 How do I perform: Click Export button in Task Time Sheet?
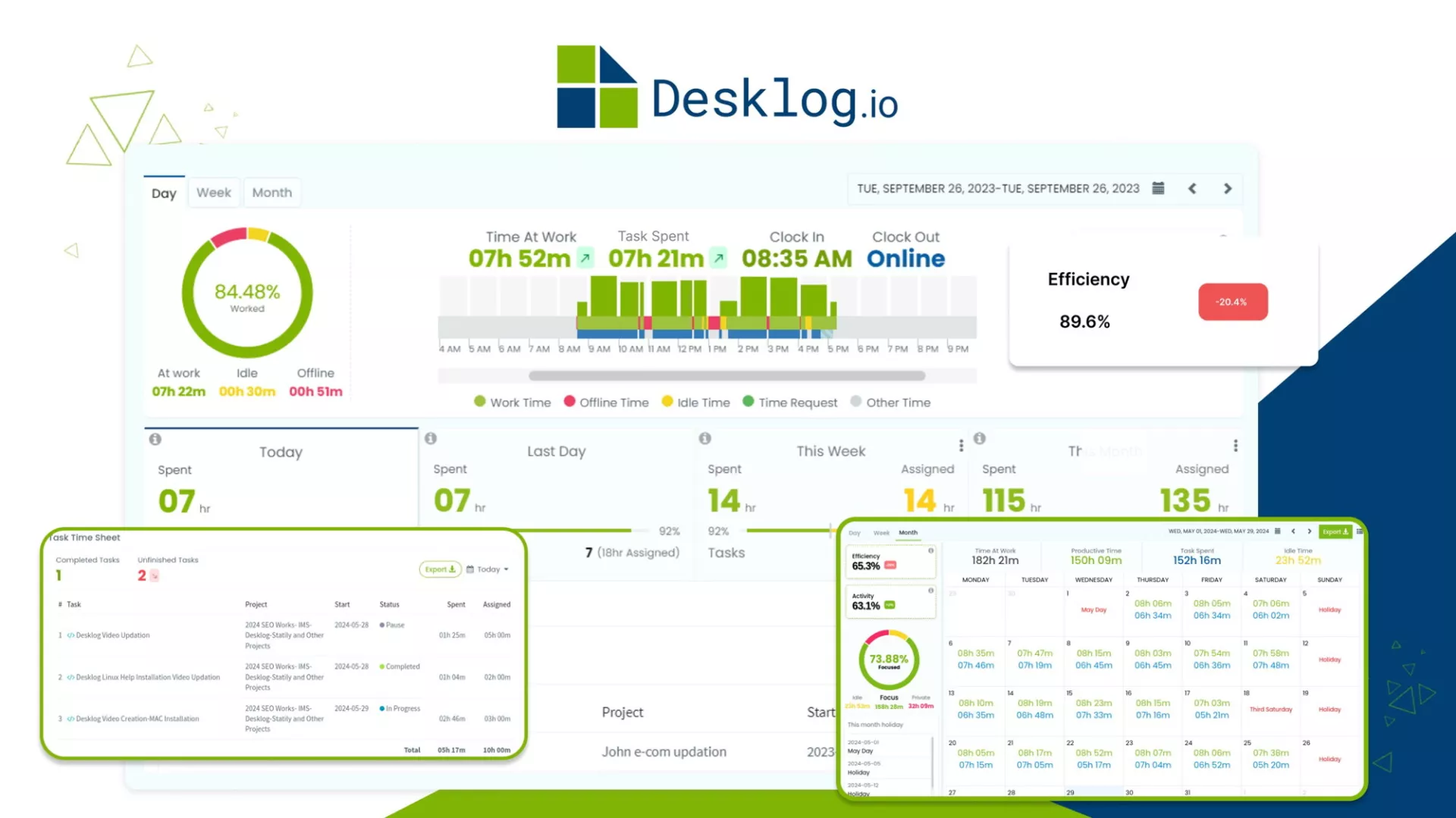tap(440, 569)
